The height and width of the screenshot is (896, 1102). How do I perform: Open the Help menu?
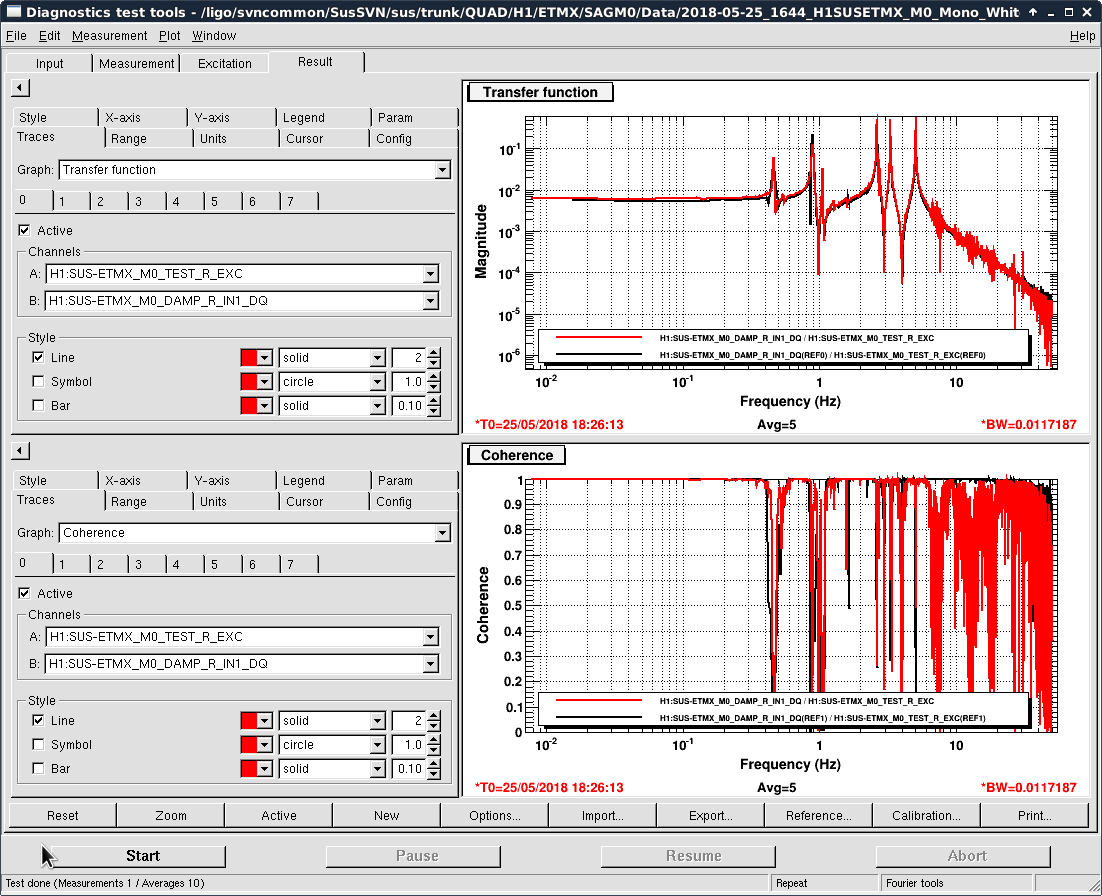(1082, 36)
